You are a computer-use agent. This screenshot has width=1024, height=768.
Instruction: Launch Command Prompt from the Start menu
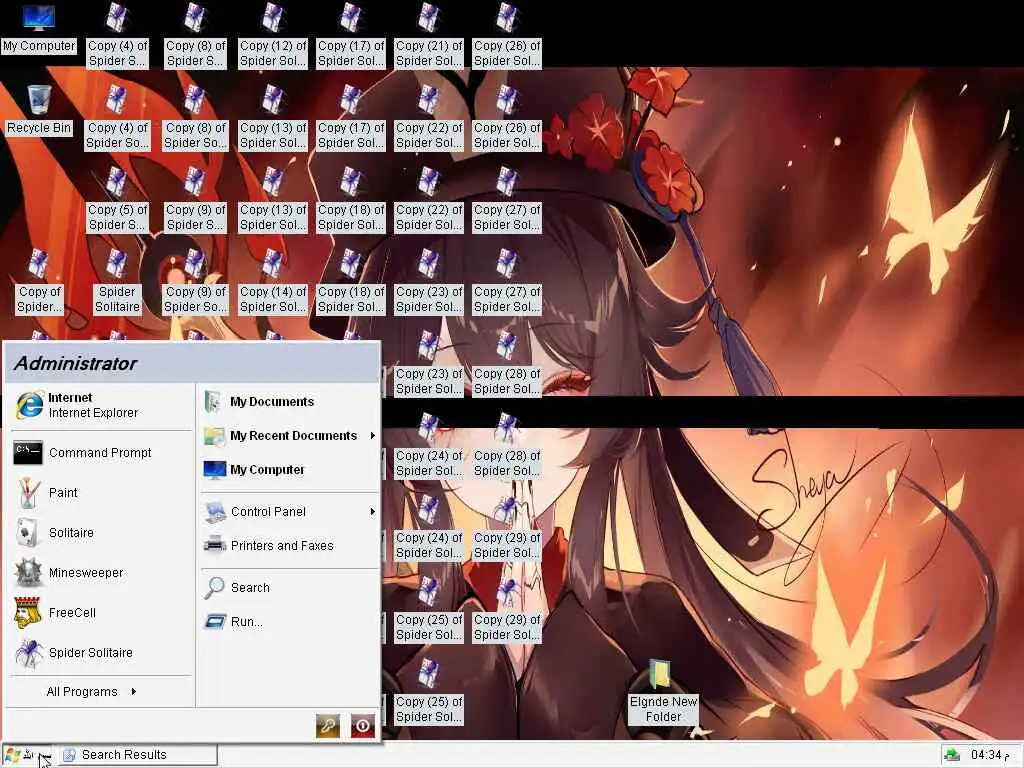pyautogui.click(x=83, y=453)
